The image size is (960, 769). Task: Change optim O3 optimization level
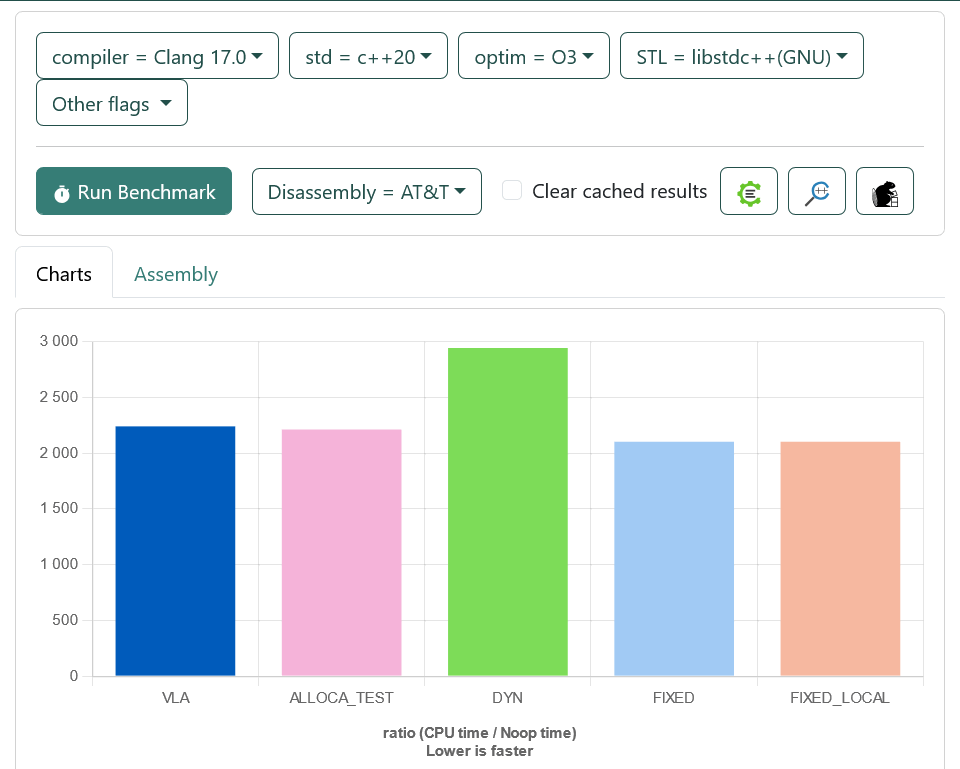[x=534, y=56]
